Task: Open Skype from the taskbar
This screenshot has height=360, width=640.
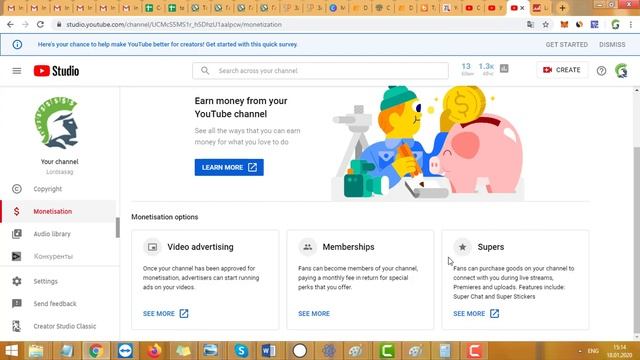Action: point(241,351)
